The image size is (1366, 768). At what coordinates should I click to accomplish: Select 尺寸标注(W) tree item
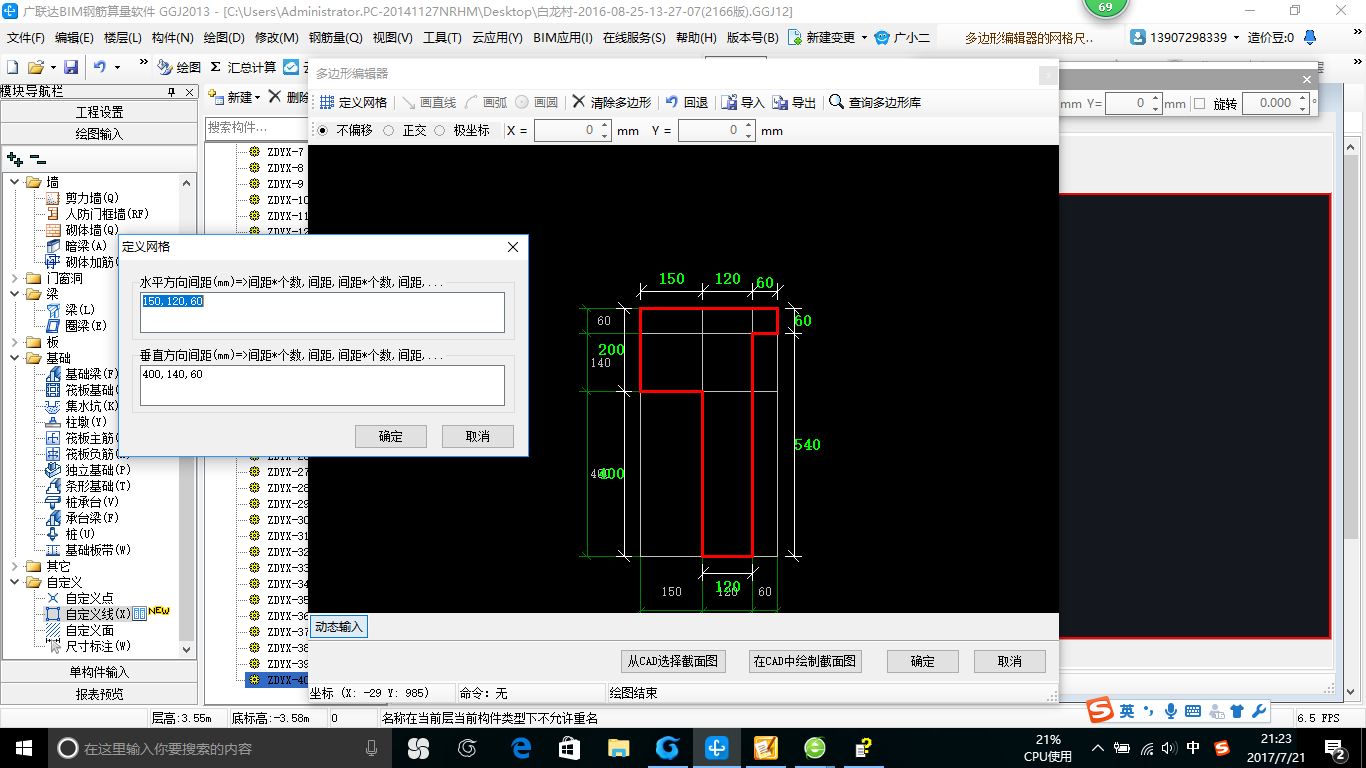(98, 646)
